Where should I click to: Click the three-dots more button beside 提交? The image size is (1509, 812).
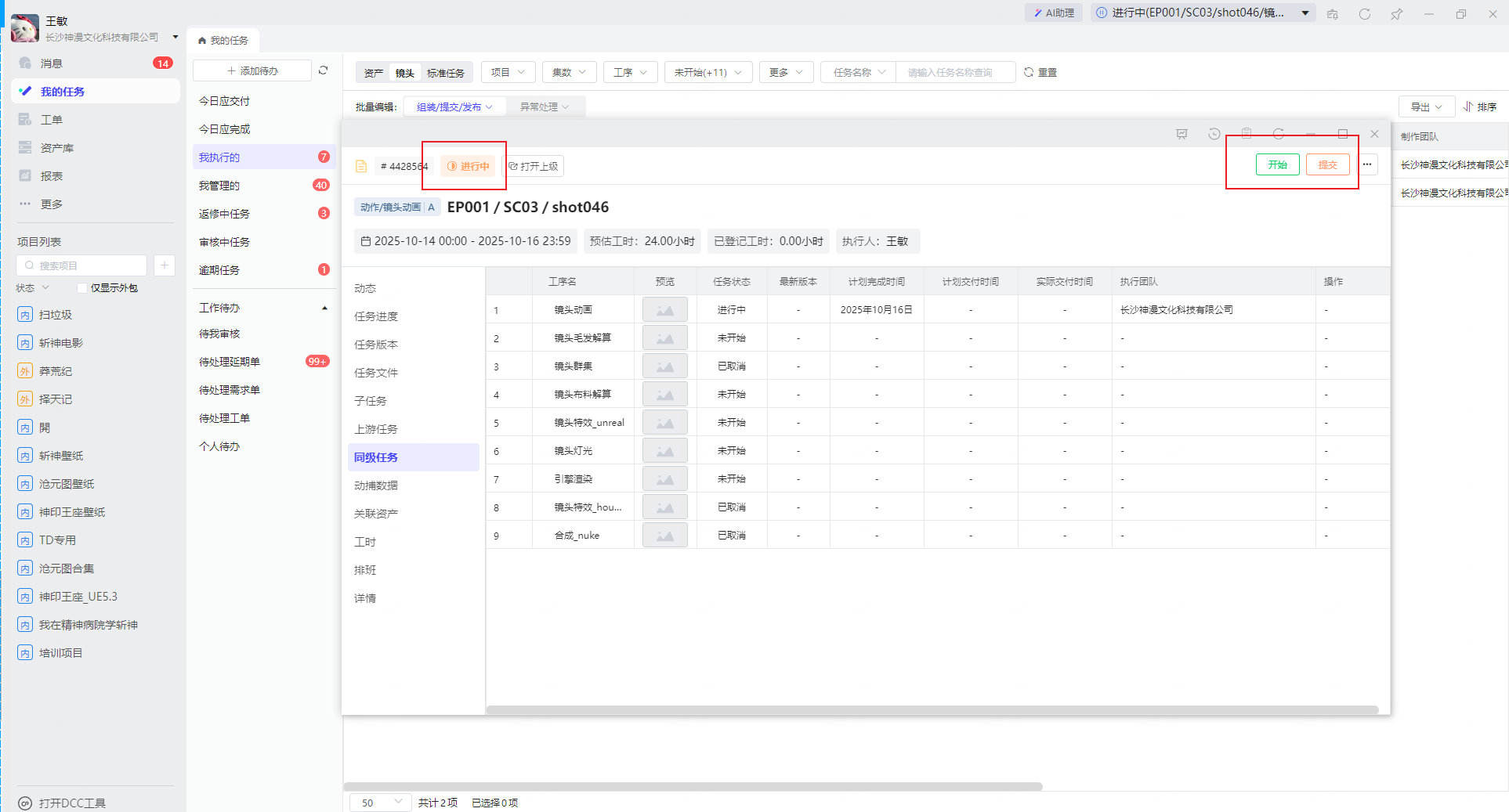[x=1367, y=164]
